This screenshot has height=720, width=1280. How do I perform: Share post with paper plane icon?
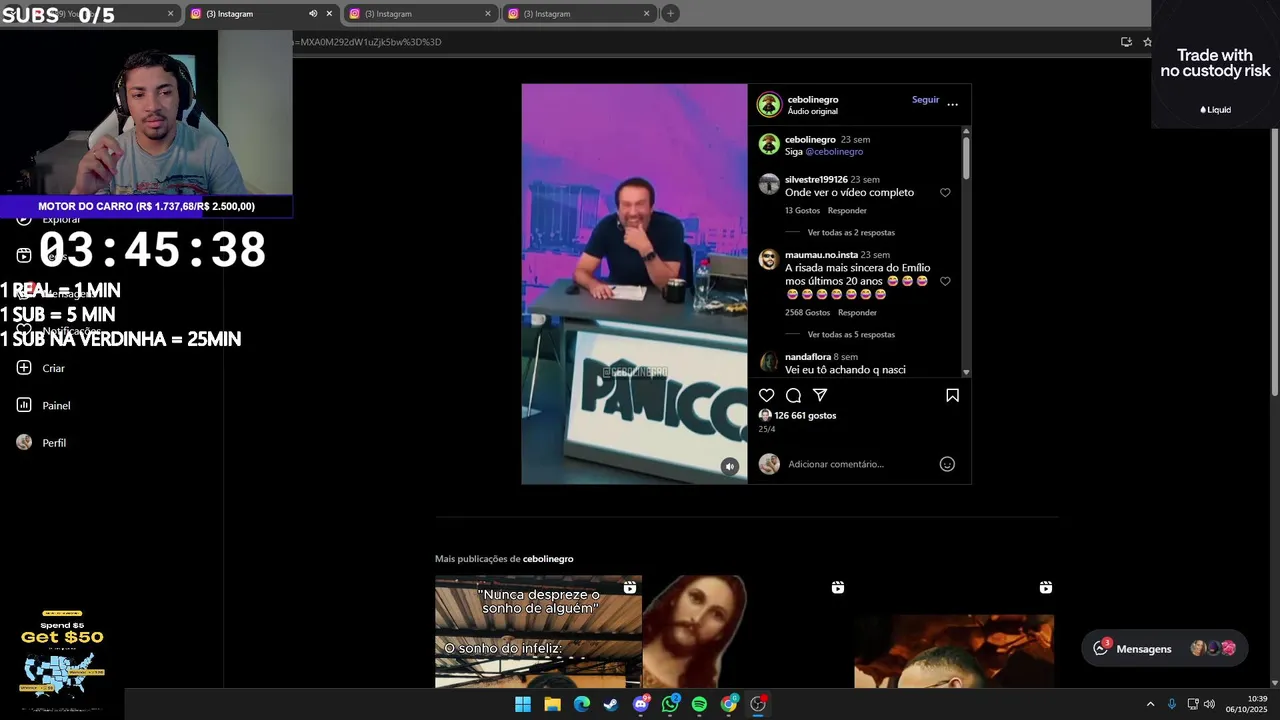[820, 395]
